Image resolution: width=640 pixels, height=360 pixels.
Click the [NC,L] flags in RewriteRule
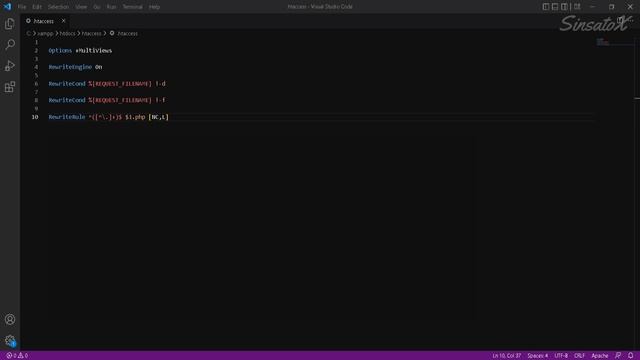[158, 117]
